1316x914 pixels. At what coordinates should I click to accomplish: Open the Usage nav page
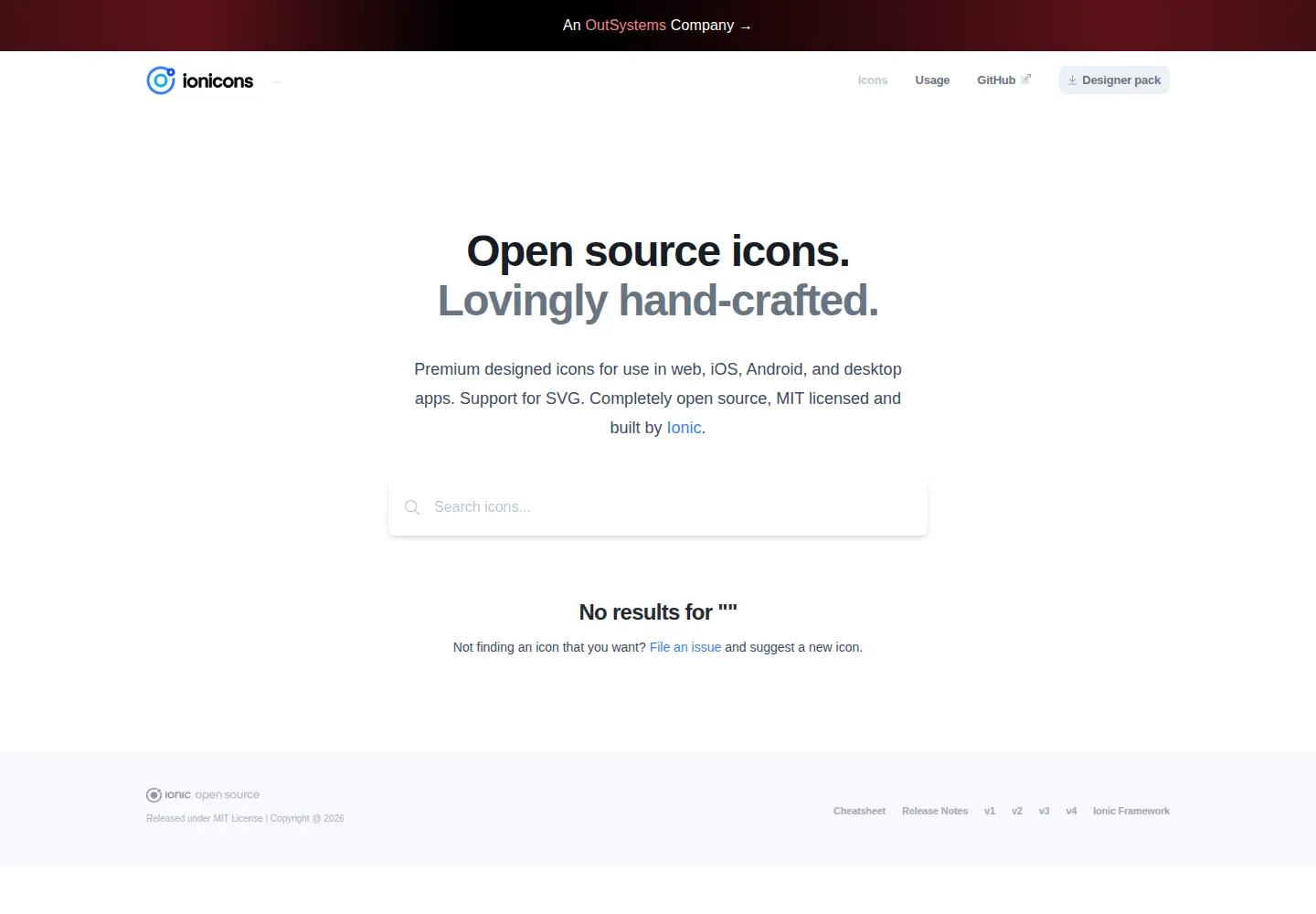coord(932,80)
